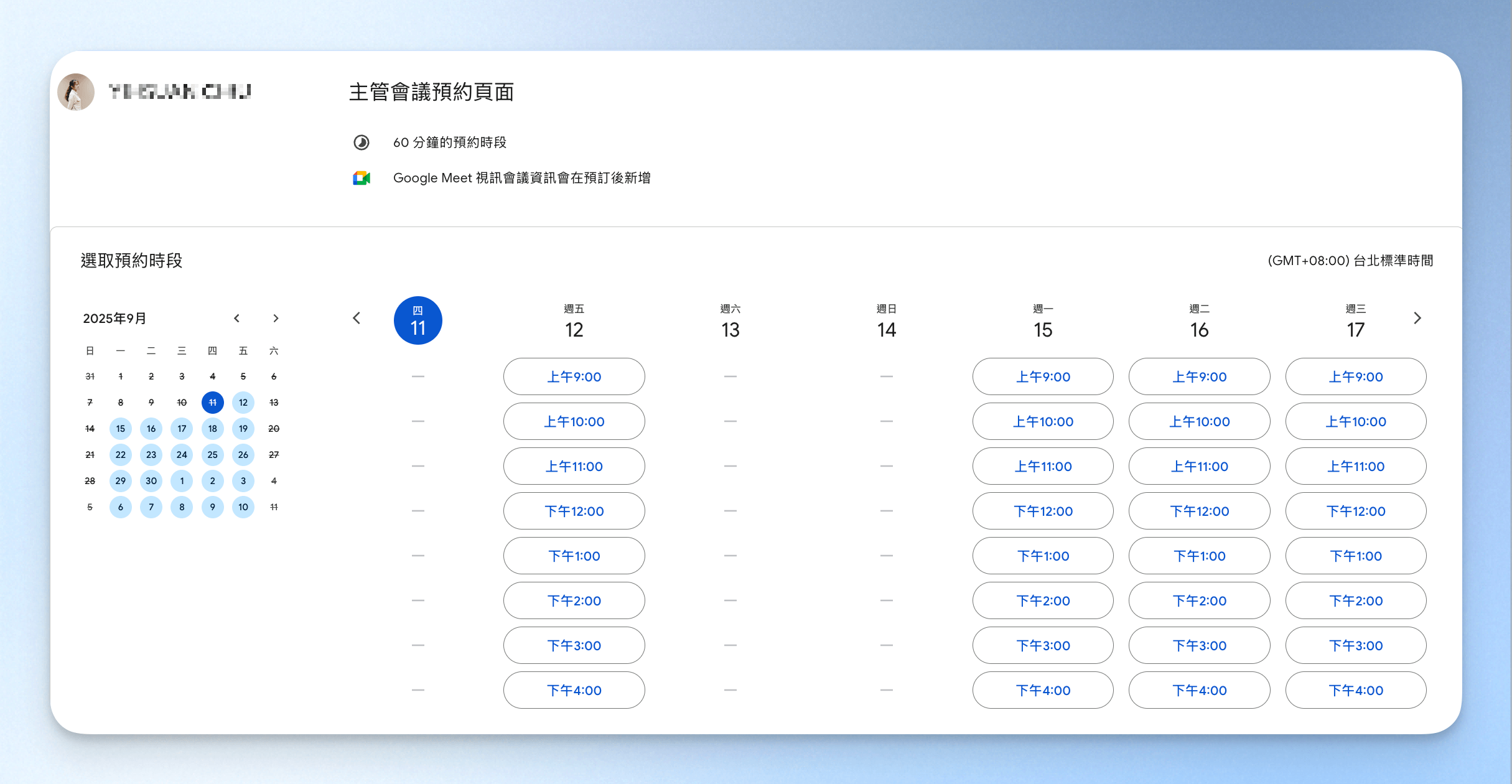Show next week of time slots
This screenshot has width=1512, height=784.
[1417, 319]
